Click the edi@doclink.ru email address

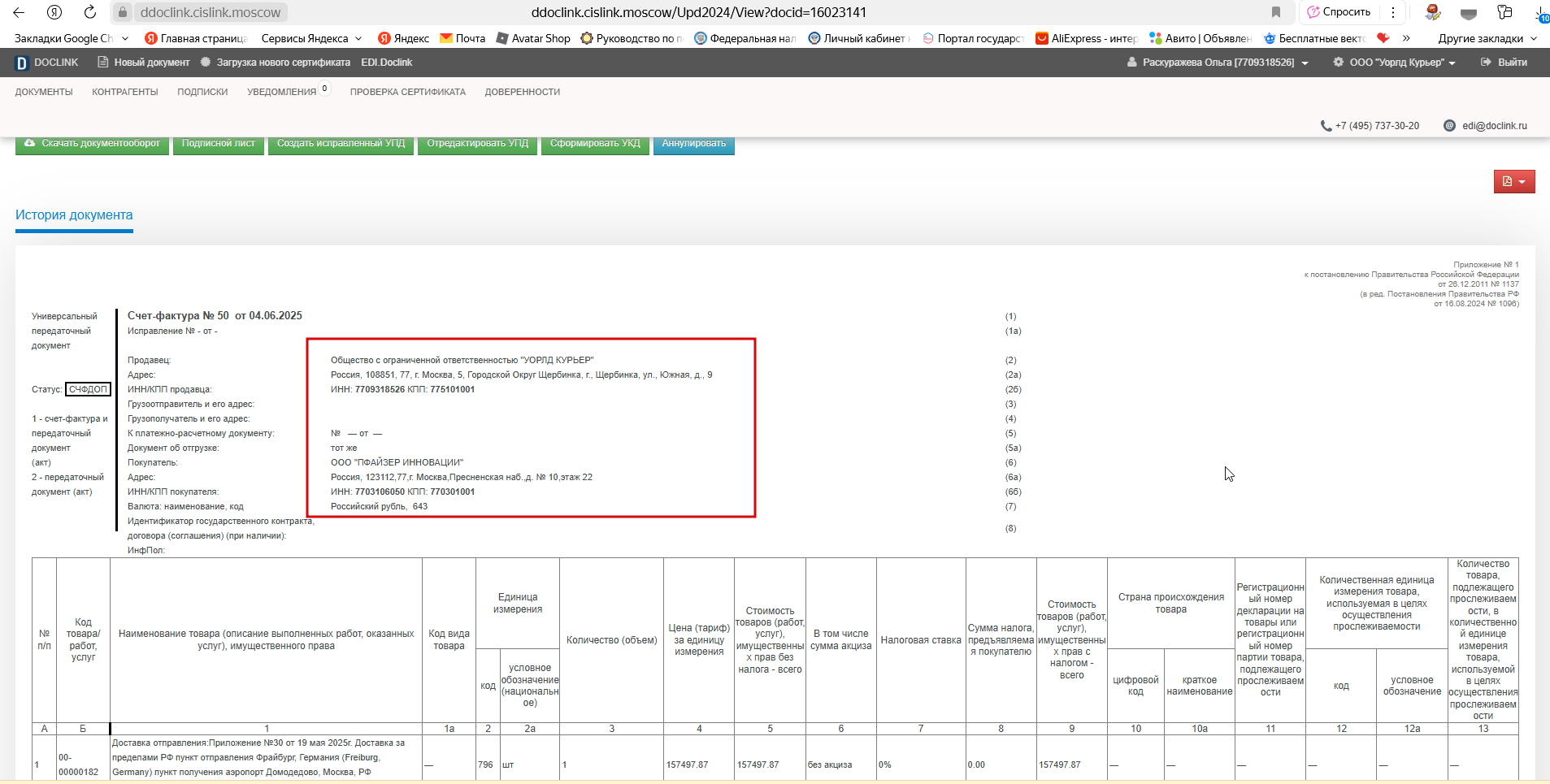1495,126
